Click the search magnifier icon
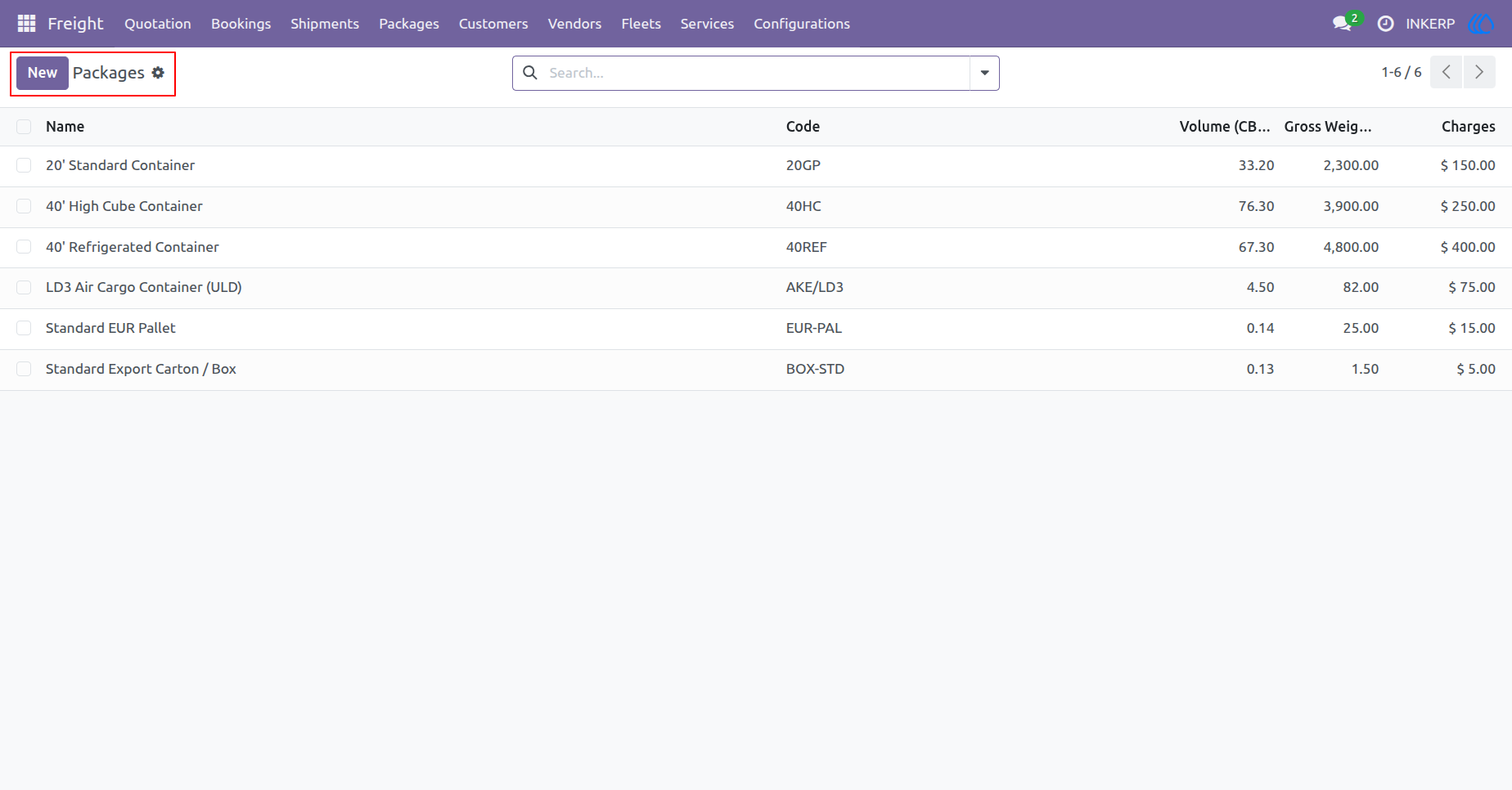 tap(530, 73)
